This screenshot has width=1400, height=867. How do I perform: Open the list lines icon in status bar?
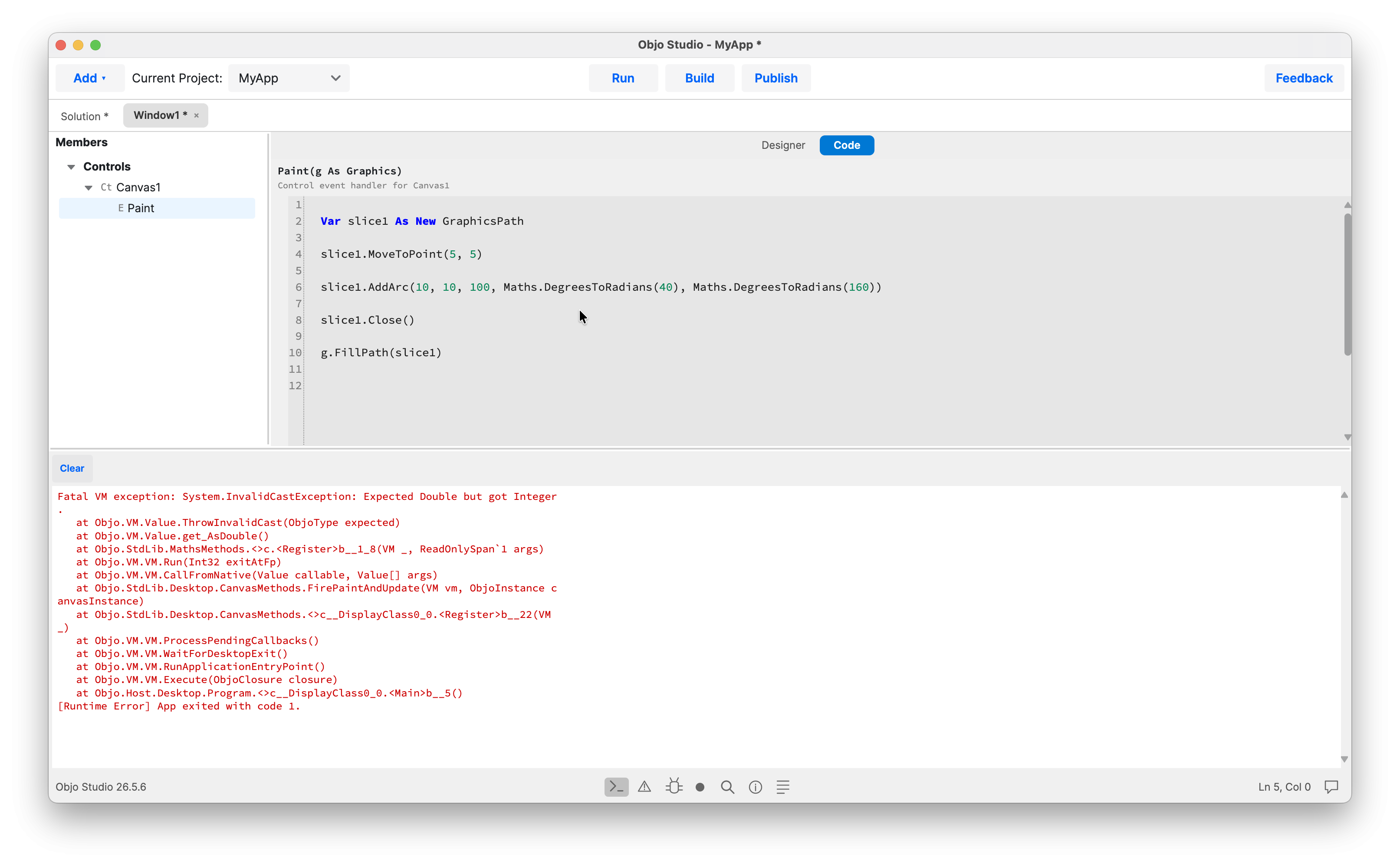click(783, 787)
